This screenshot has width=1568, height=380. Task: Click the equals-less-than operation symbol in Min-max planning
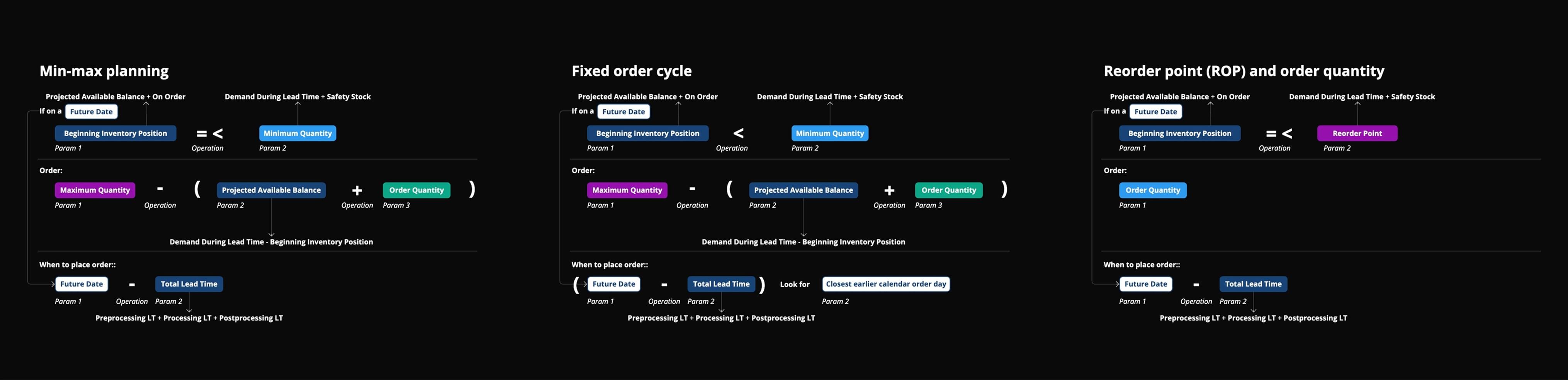coord(209,133)
